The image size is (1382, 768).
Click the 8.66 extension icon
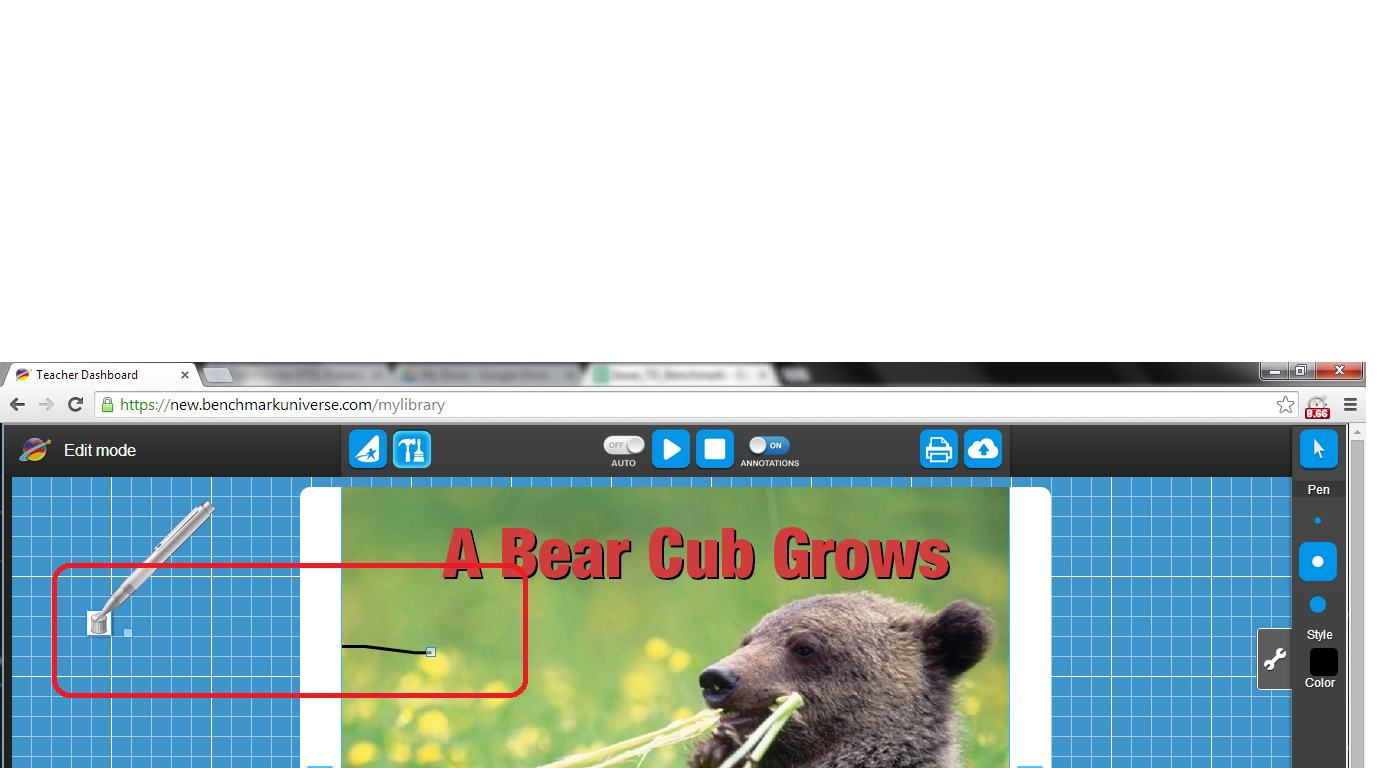1318,407
